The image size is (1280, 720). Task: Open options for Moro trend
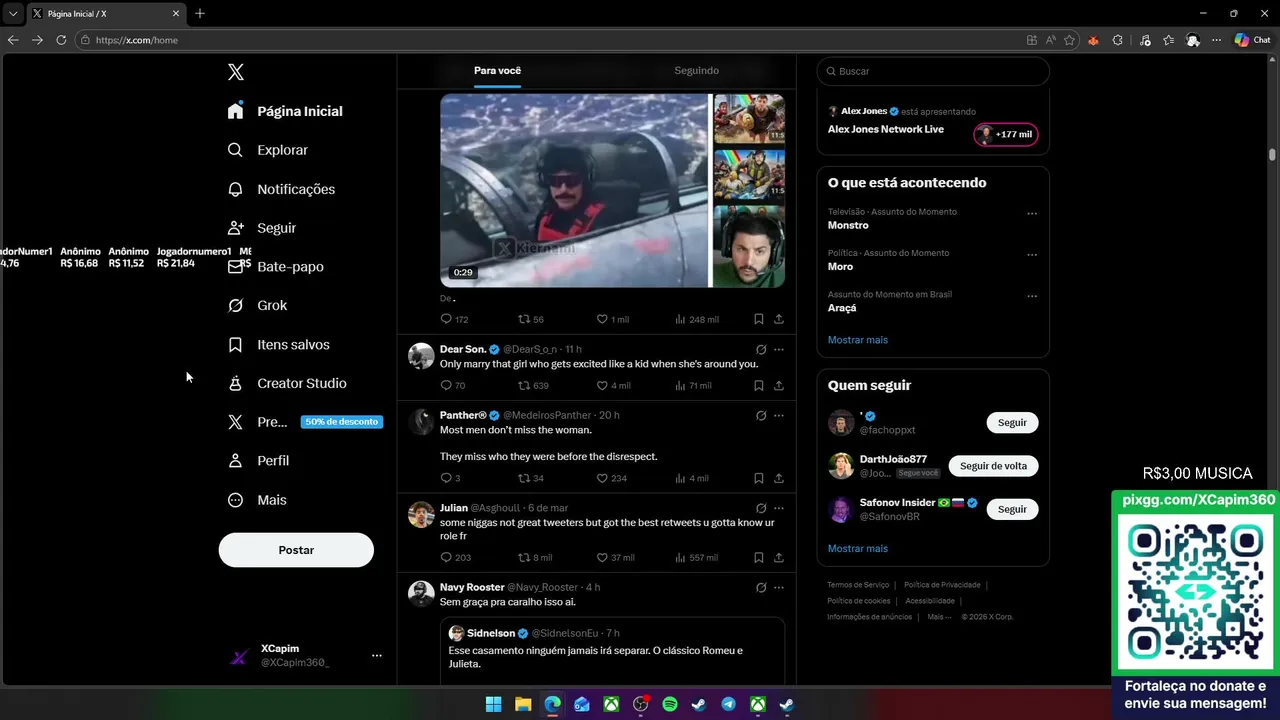click(x=1032, y=254)
